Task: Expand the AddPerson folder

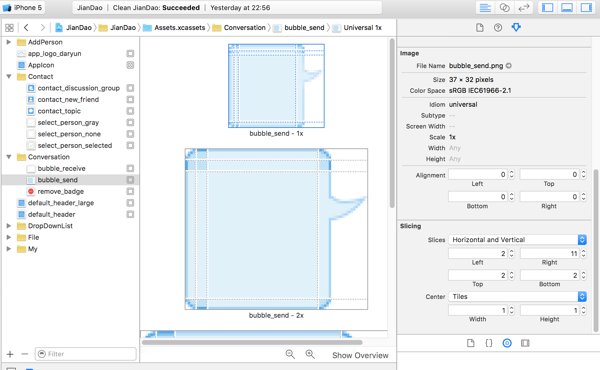Action: pyautogui.click(x=8, y=42)
